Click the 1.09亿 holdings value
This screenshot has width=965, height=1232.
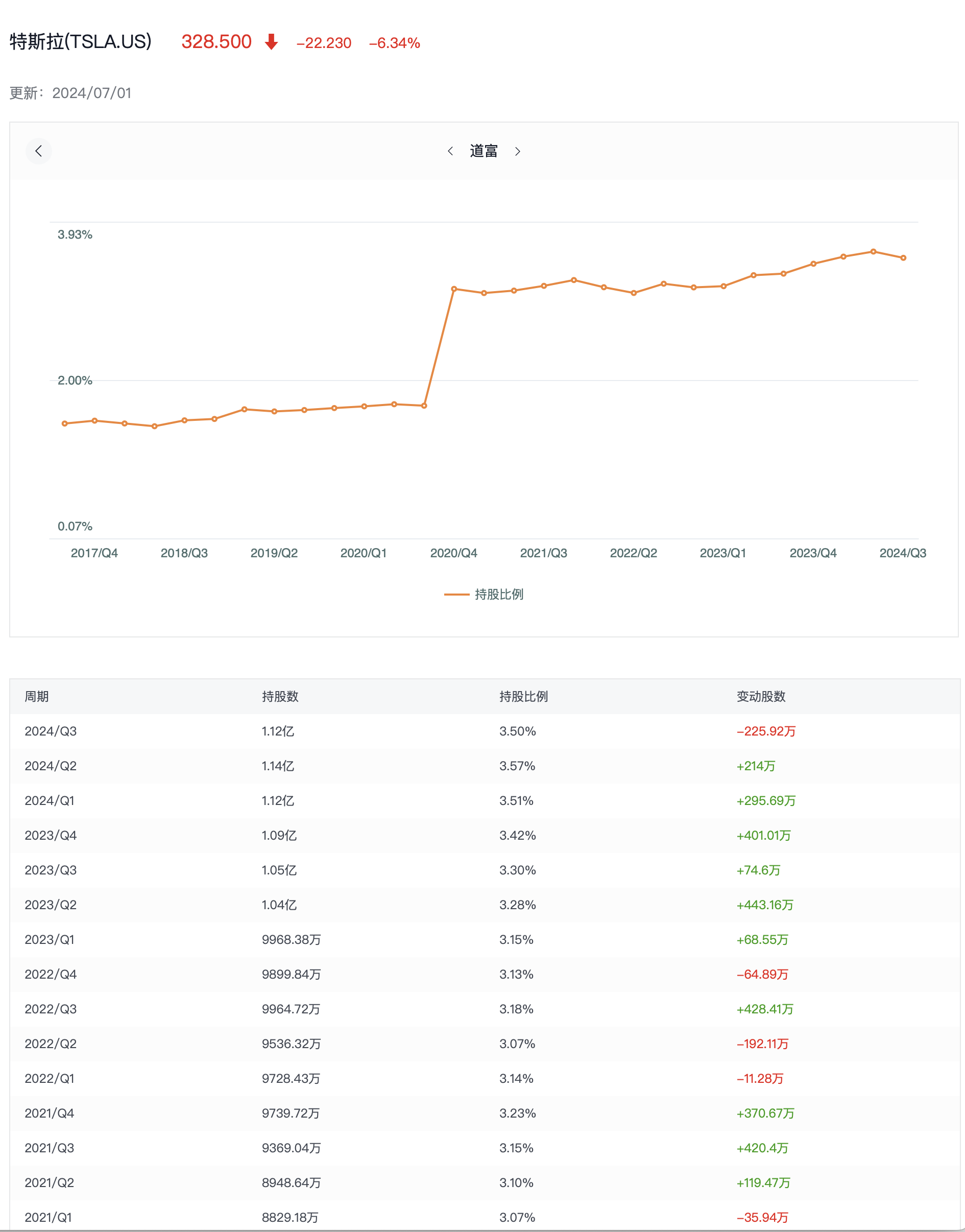pos(279,835)
